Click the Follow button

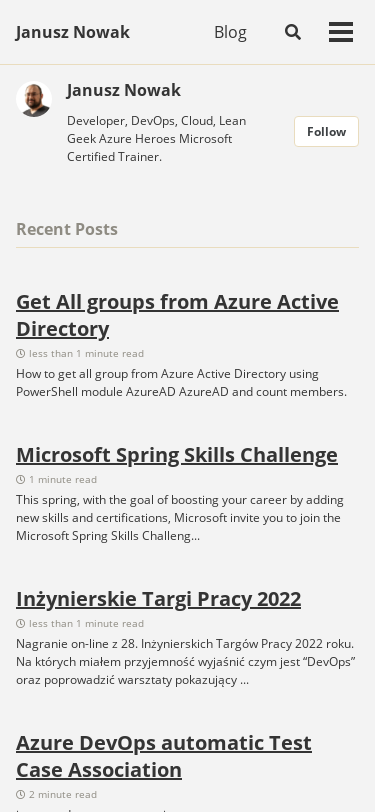pyautogui.click(x=326, y=132)
